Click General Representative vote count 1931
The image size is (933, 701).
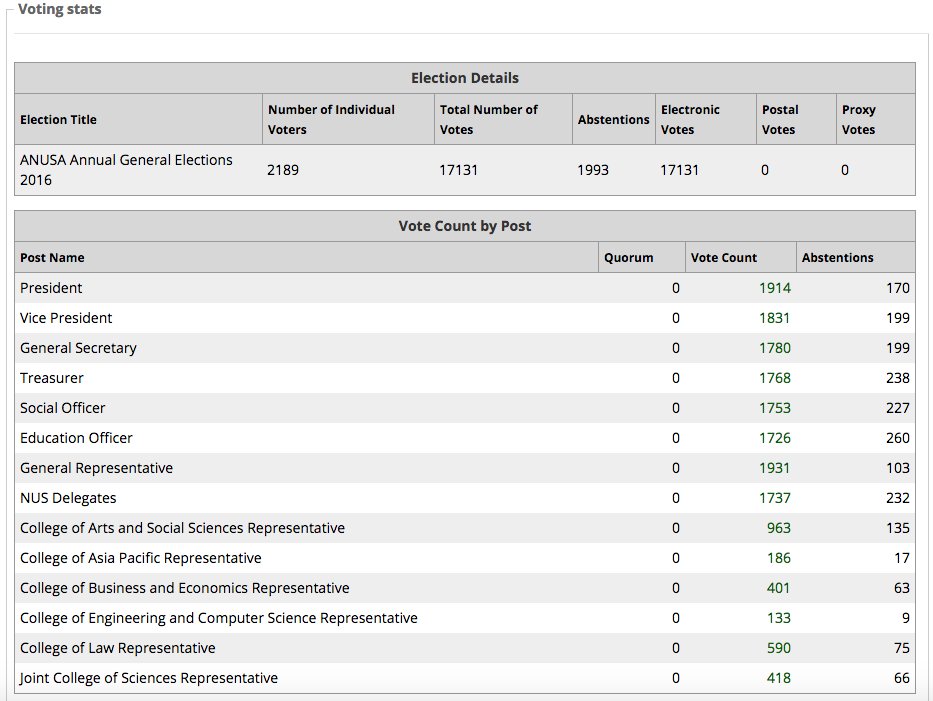(x=774, y=468)
